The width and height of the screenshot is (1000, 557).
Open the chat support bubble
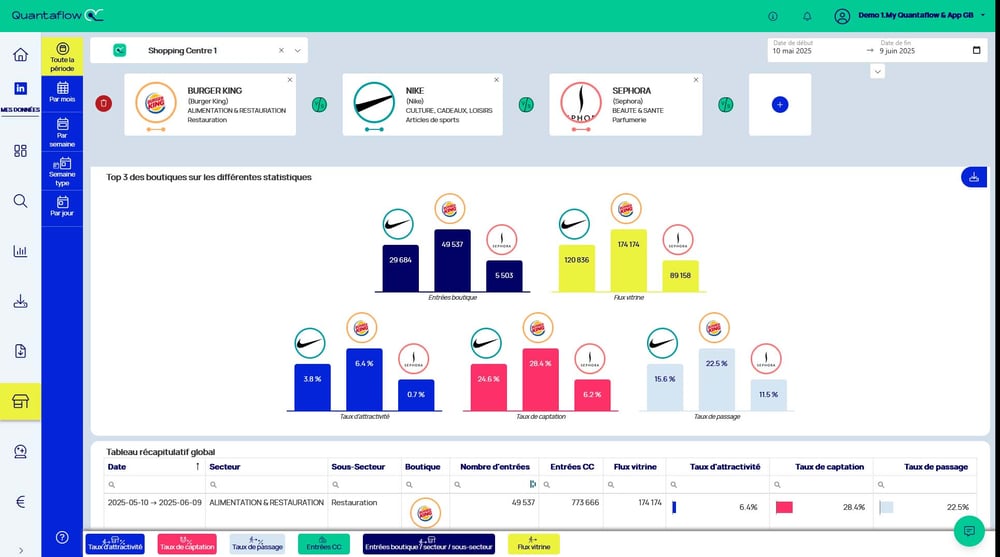click(969, 531)
